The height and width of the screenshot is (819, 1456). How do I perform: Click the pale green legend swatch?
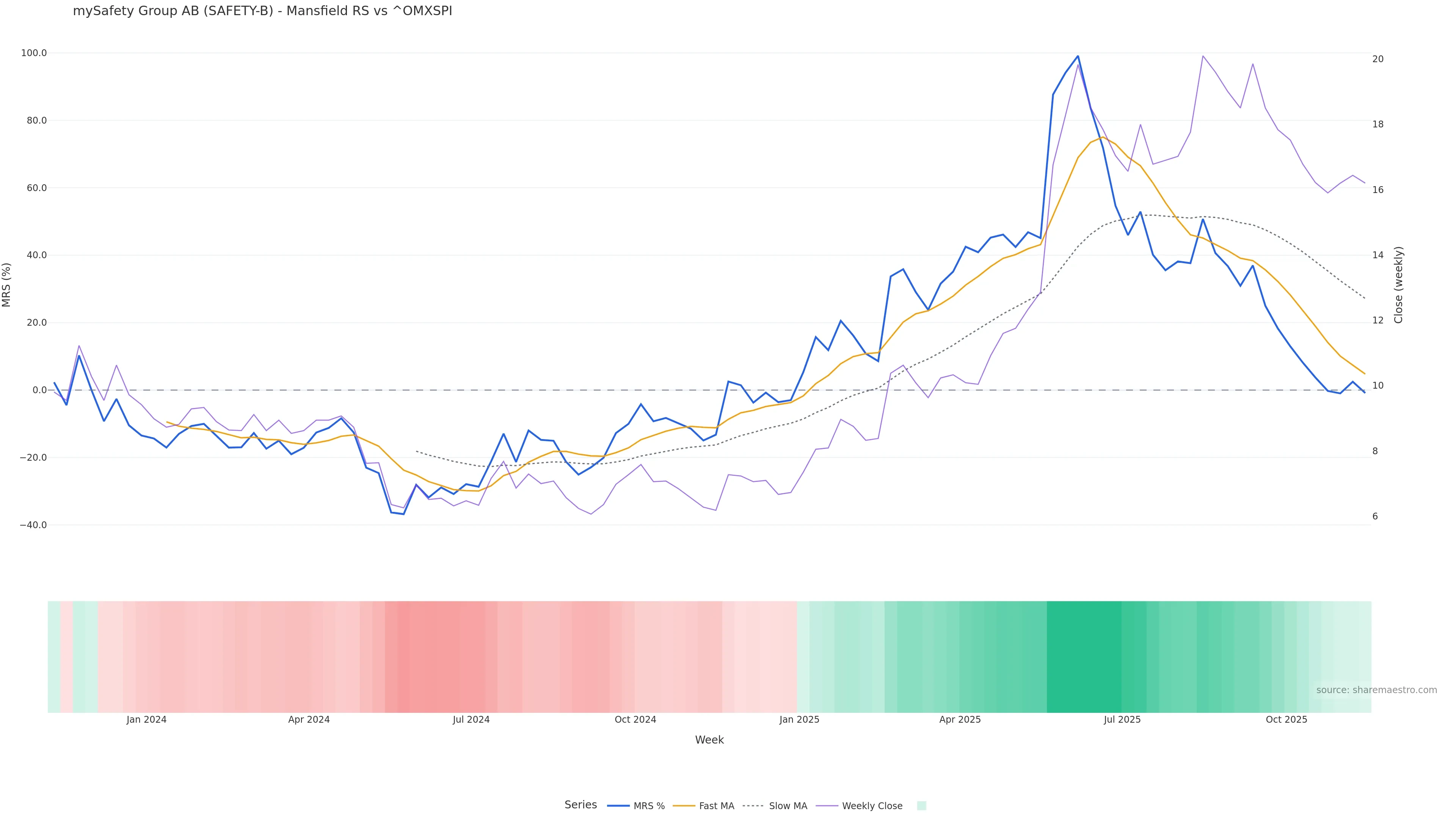[x=921, y=806]
